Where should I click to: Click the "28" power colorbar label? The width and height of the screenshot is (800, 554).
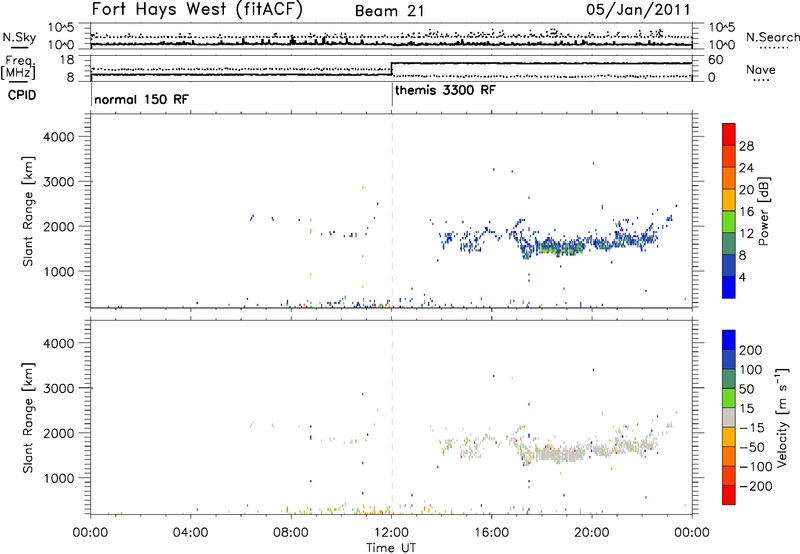click(x=746, y=146)
